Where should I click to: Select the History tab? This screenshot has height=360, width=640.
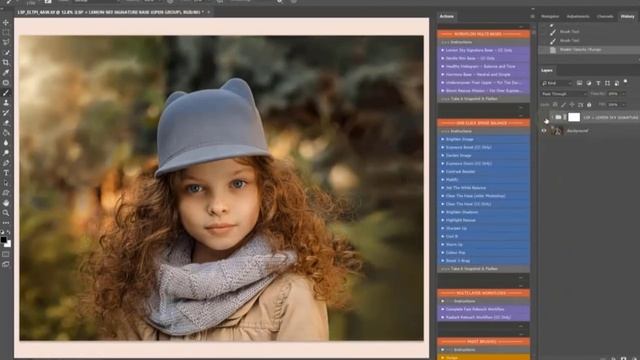tap(628, 16)
